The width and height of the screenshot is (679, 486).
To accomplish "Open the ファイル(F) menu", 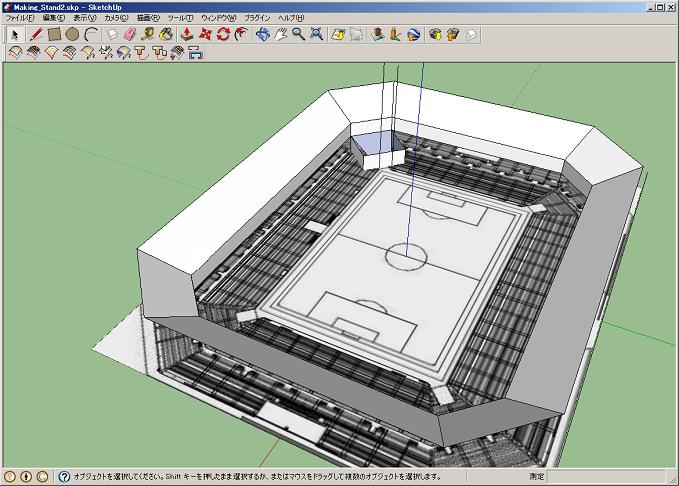I will (x=20, y=18).
